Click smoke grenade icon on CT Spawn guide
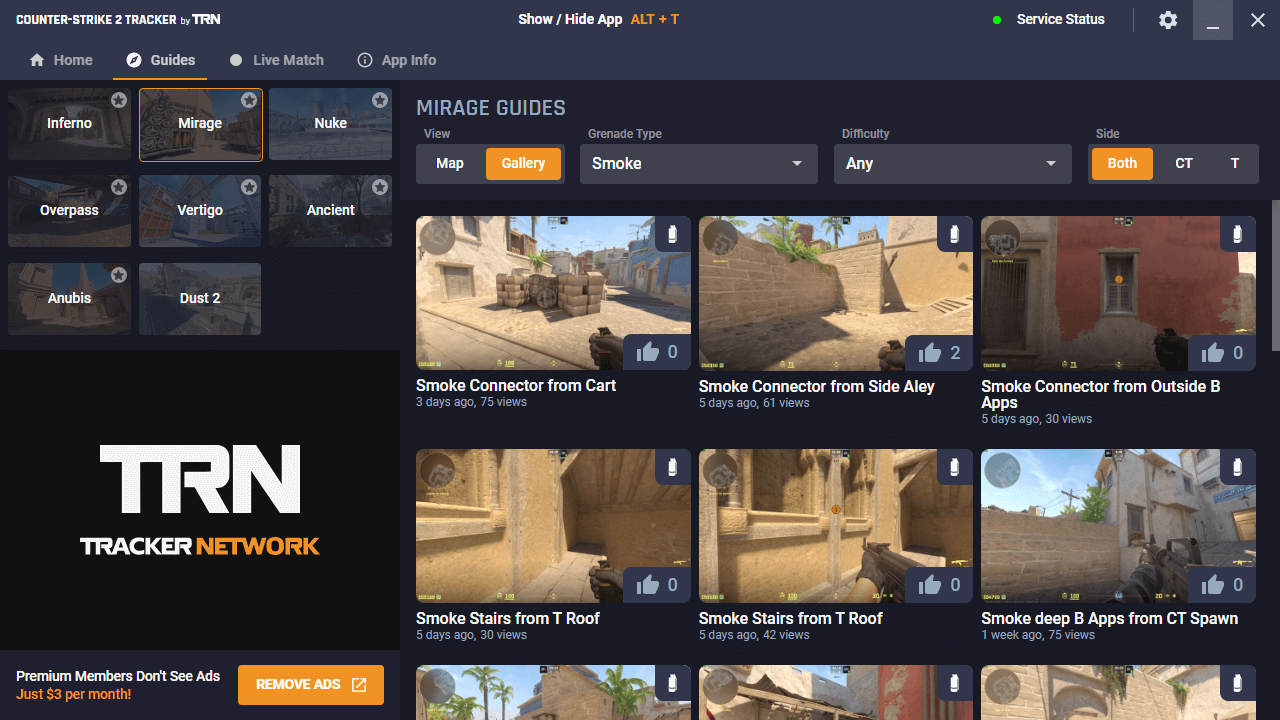This screenshot has height=720, width=1280. tap(1238, 466)
